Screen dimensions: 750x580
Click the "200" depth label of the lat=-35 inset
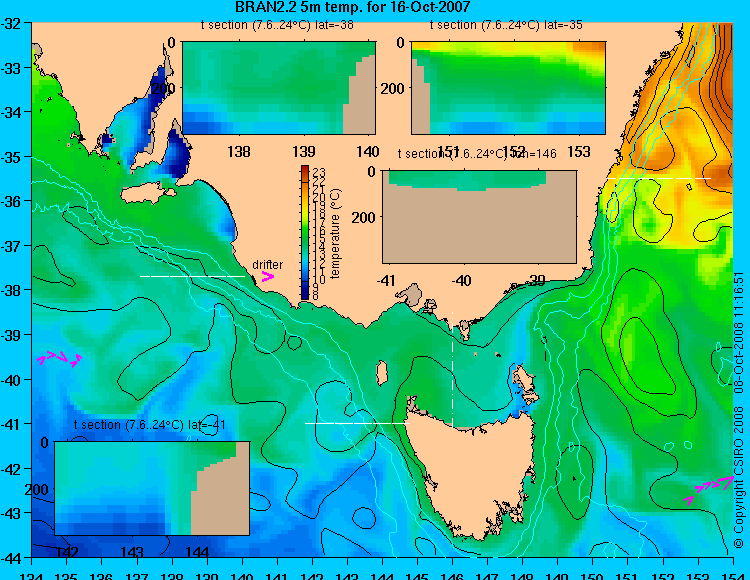[x=393, y=88]
